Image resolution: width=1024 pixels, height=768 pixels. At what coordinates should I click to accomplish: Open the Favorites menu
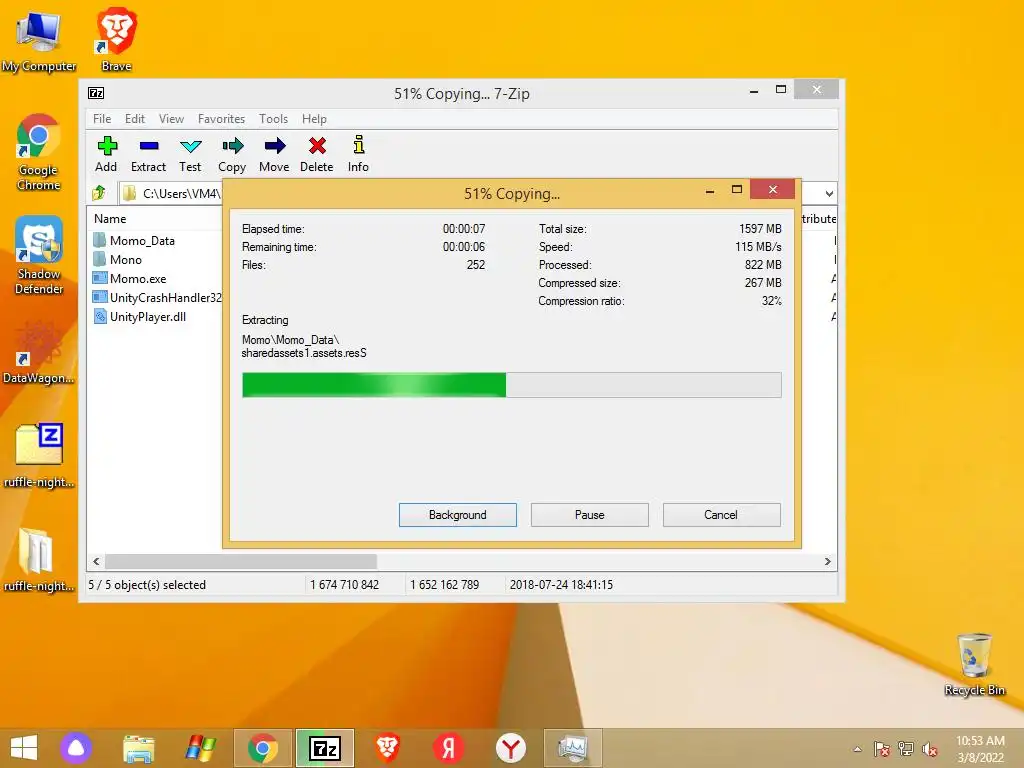(221, 119)
